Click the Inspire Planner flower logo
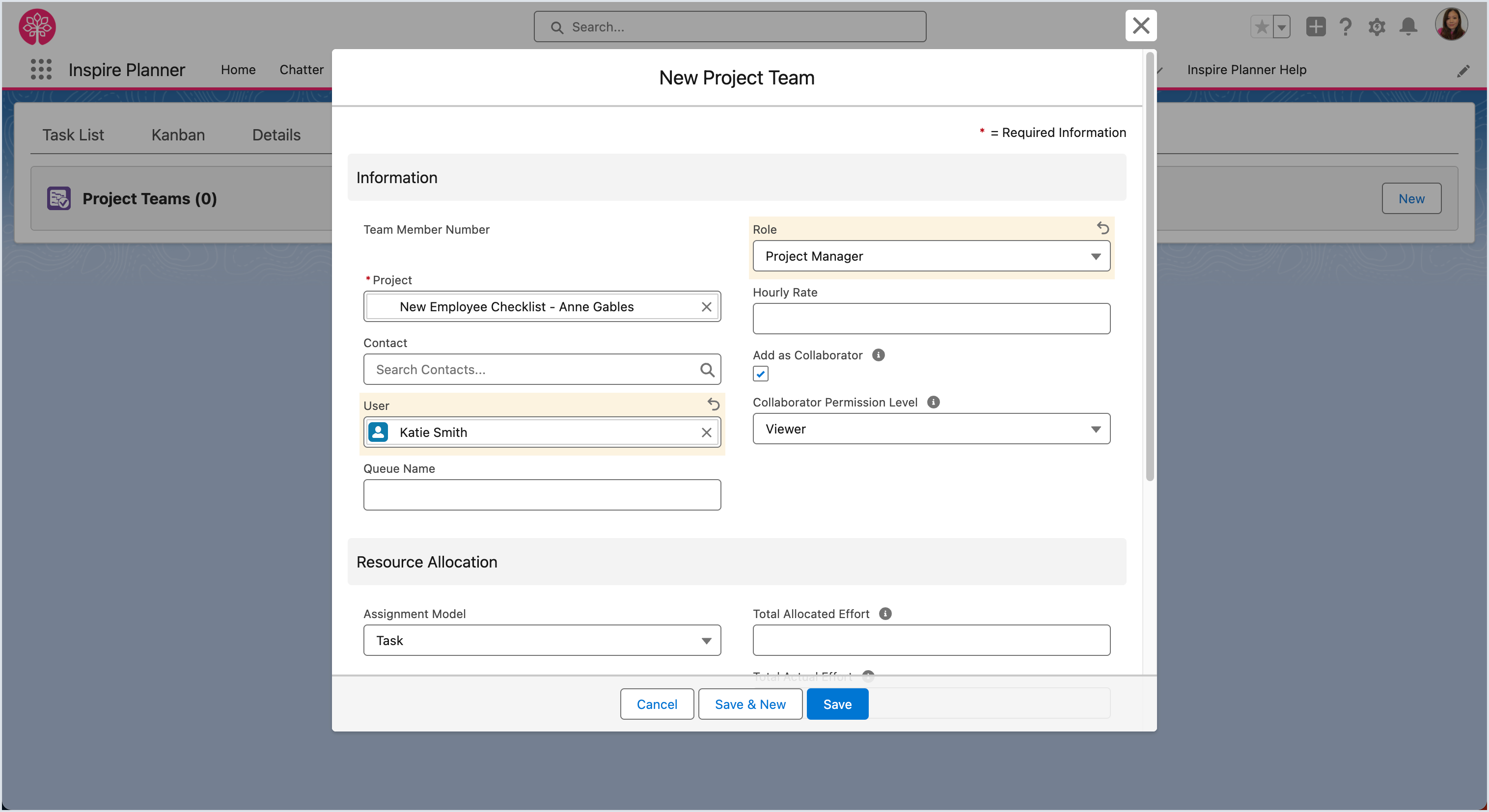1489x812 pixels. pyautogui.click(x=37, y=27)
